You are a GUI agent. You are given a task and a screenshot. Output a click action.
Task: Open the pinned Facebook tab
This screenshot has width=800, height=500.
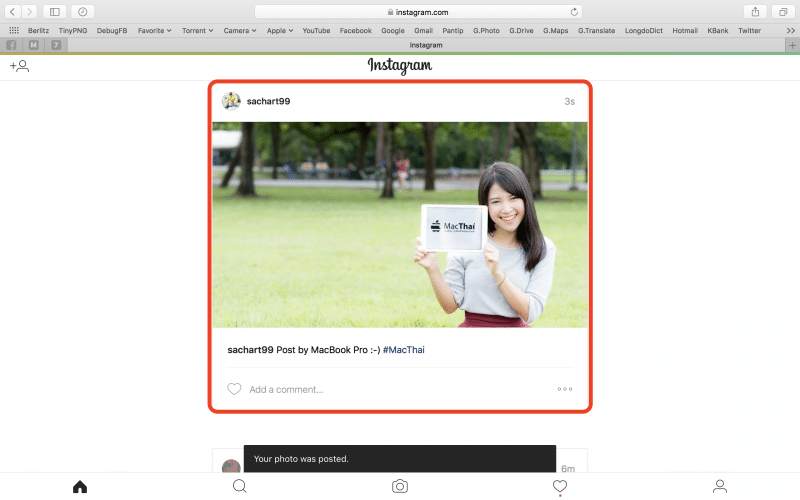click(11, 45)
